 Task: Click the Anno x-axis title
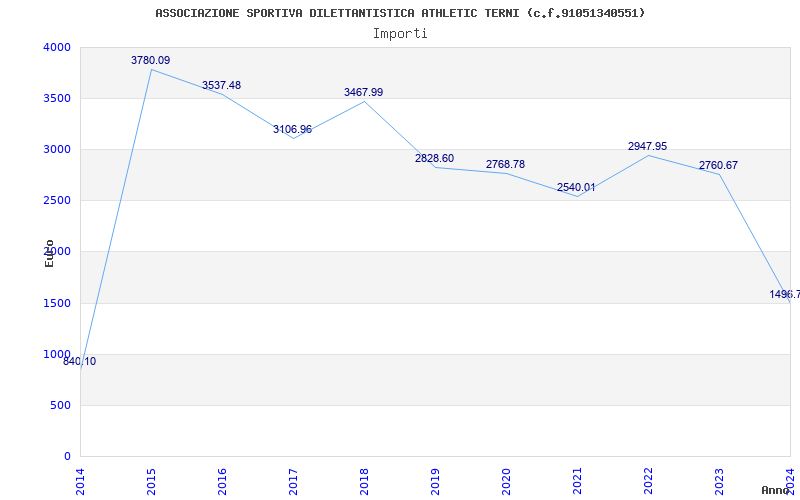pyautogui.click(x=776, y=490)
